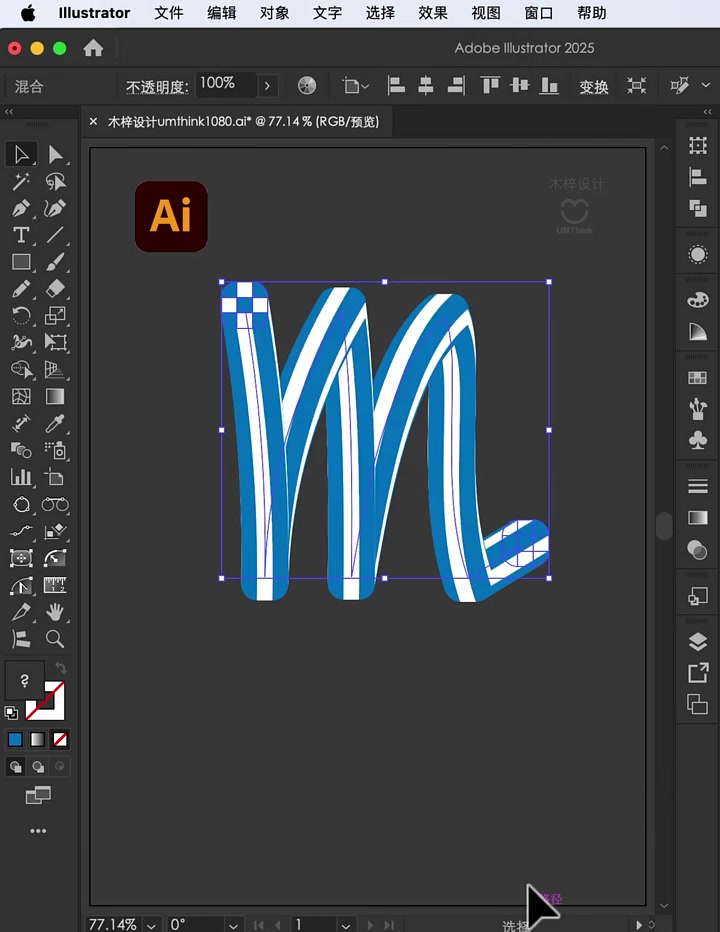Open the Symbols club panel icon
This screenshot has height=932, width=720.
point(697,440)
